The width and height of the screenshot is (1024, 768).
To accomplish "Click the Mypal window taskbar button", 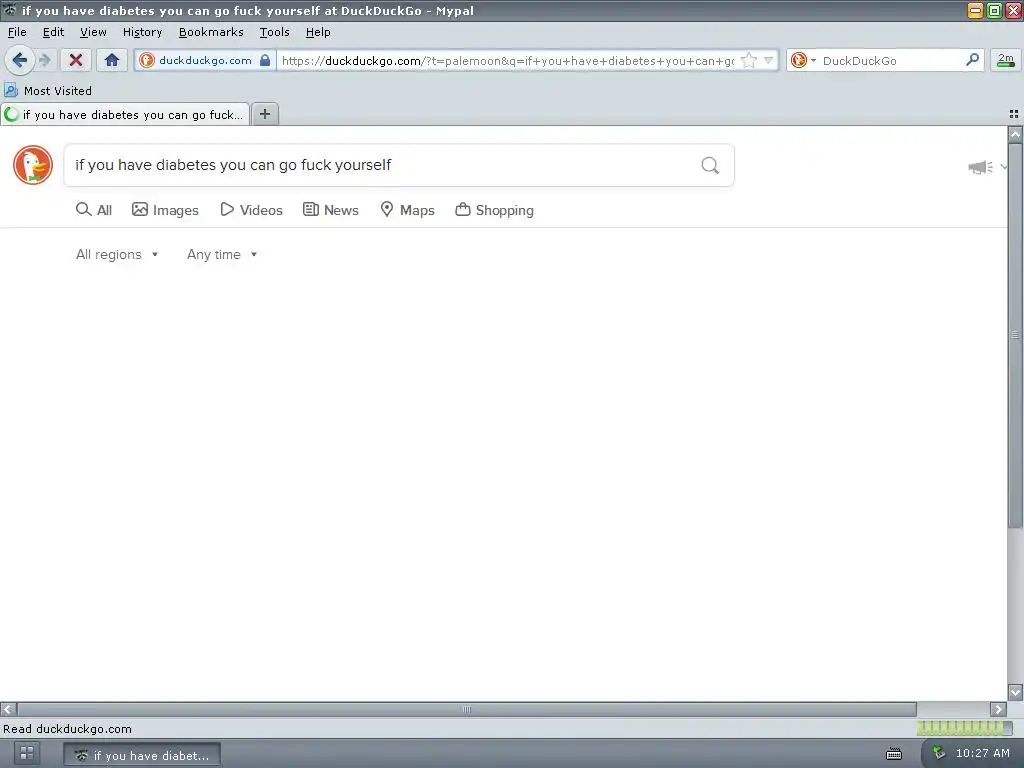I will (x=142, y=755).
